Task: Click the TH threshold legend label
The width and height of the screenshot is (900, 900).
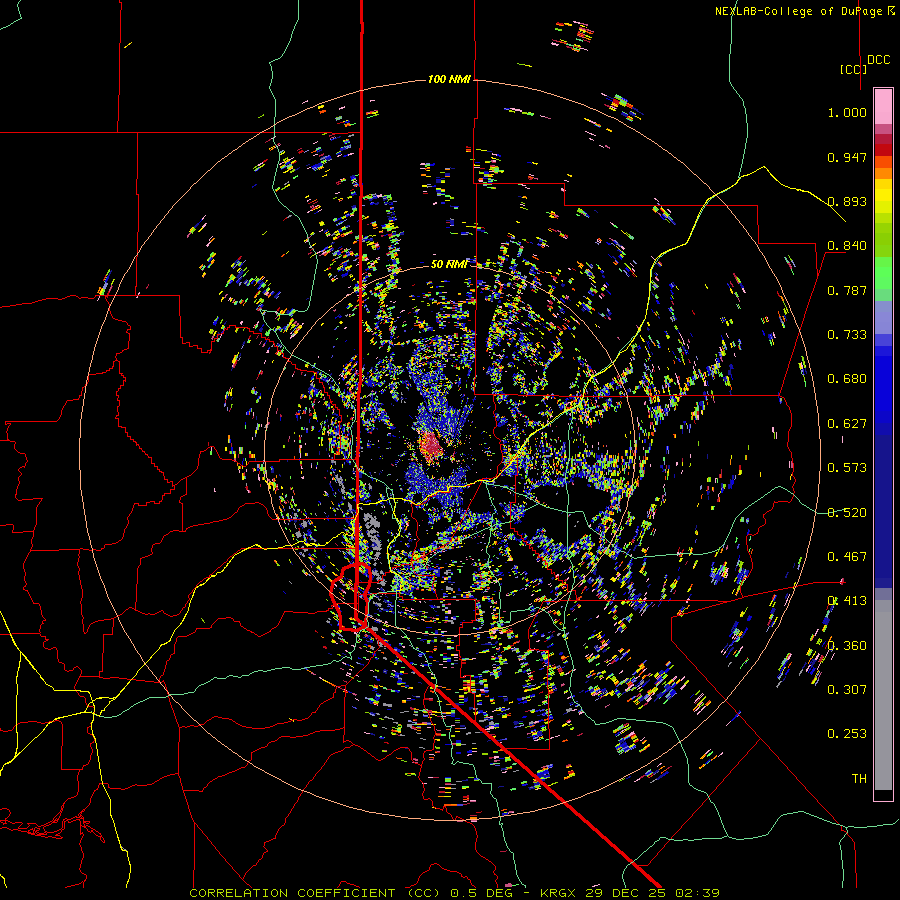Action: coord(859,779)
